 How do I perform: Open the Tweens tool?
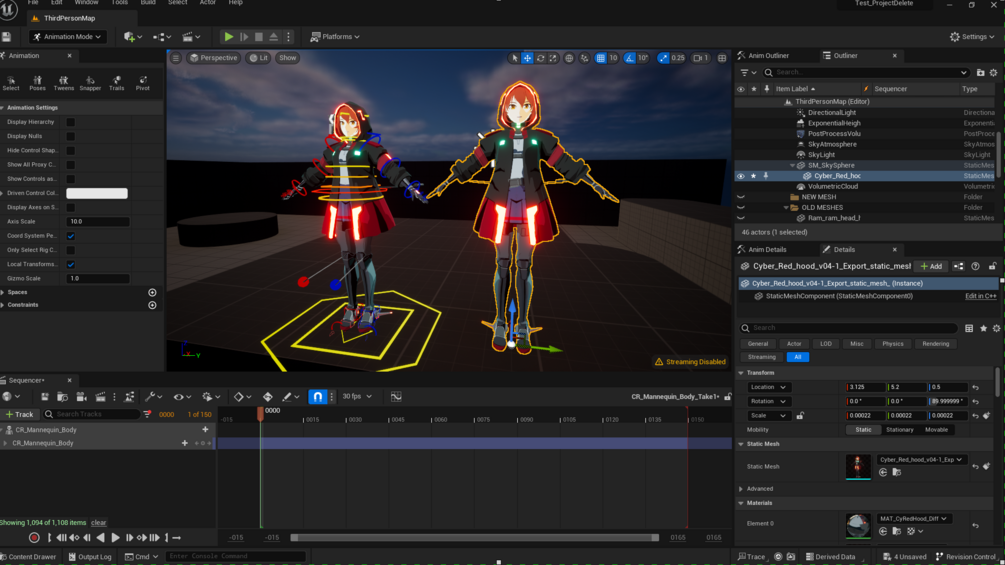(63, 82)
